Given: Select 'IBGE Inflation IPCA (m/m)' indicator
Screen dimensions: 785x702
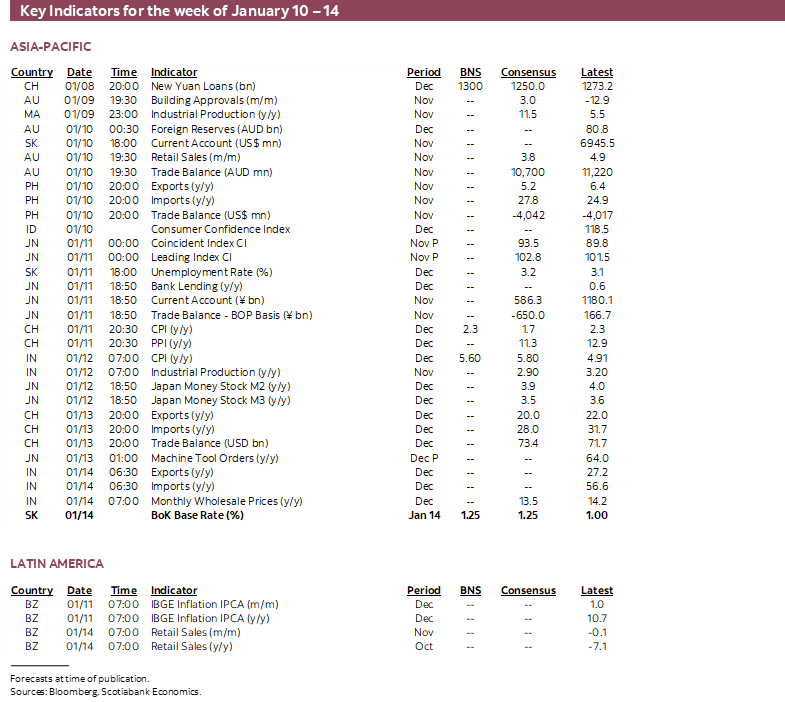Looking at the screenshot, I should (x=214, y=604).
